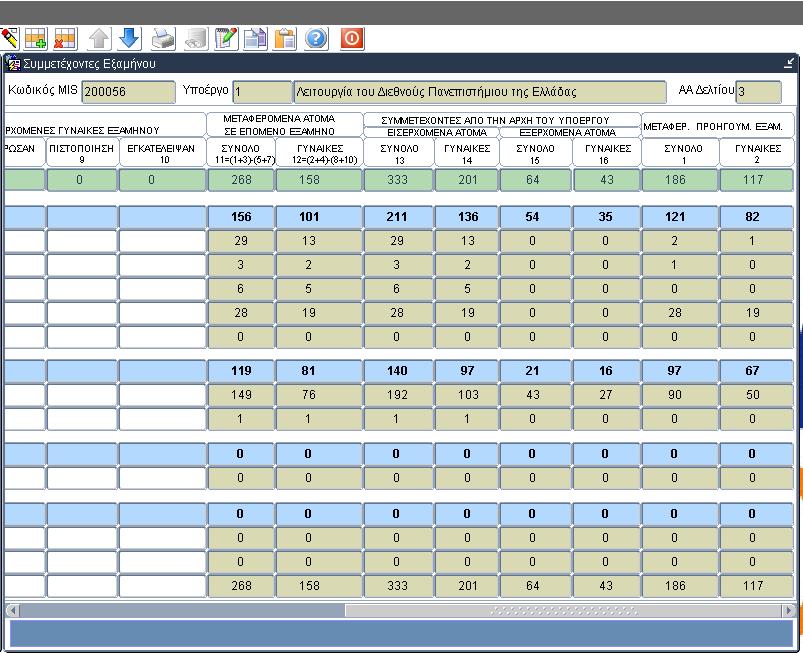803x653 pixels.
Task: Click the horizontal scrollbar right arrow
Action: click(789, 610)
